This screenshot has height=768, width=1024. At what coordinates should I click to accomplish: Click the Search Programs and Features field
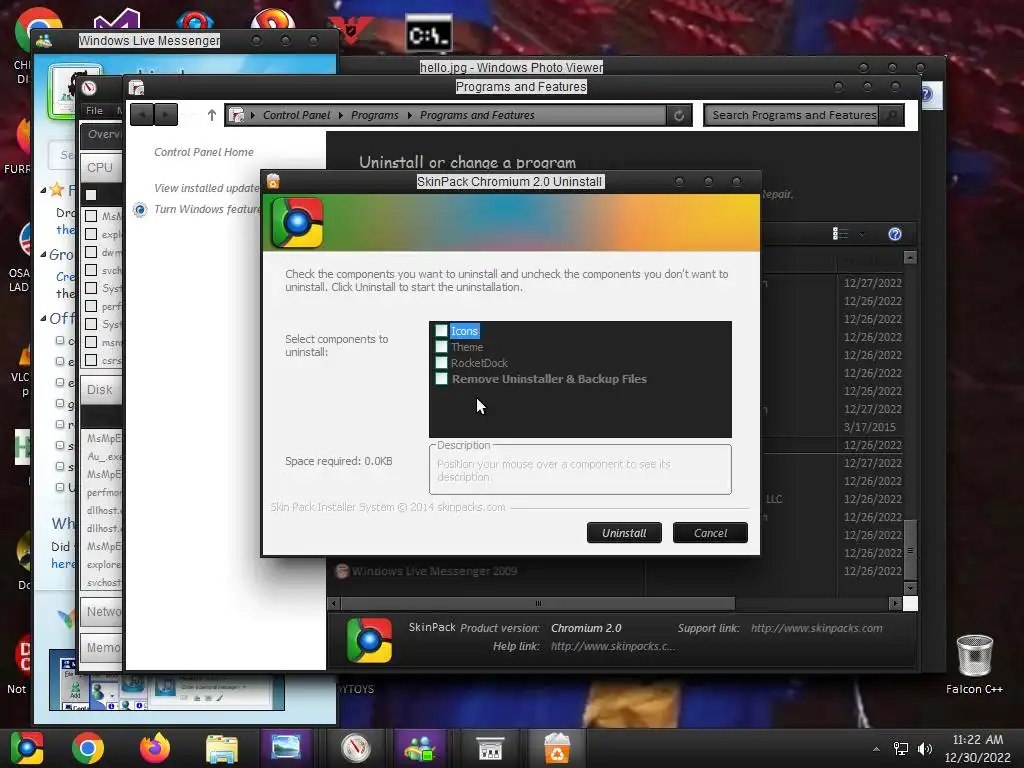pos(792,116)
